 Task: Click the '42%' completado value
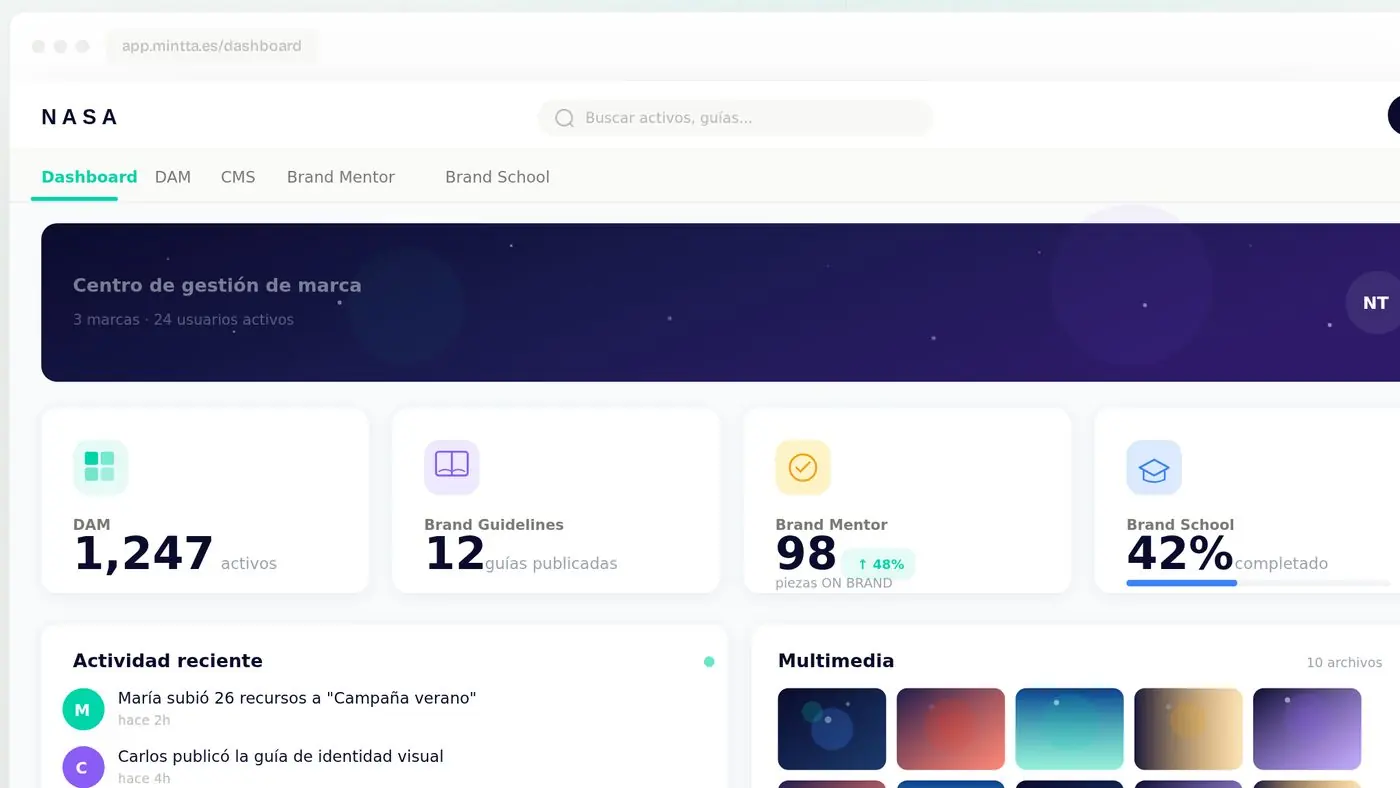1180,554
